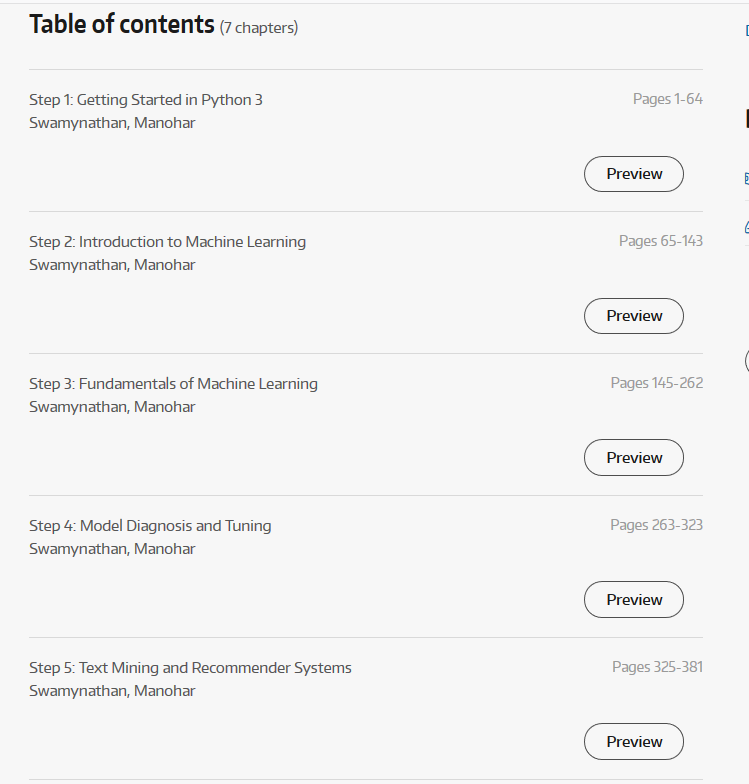The image size is (749, 784).
Task: Open chapter title 'Step 1: Getting Started in Python 3'
Action: tap(146, 100)
